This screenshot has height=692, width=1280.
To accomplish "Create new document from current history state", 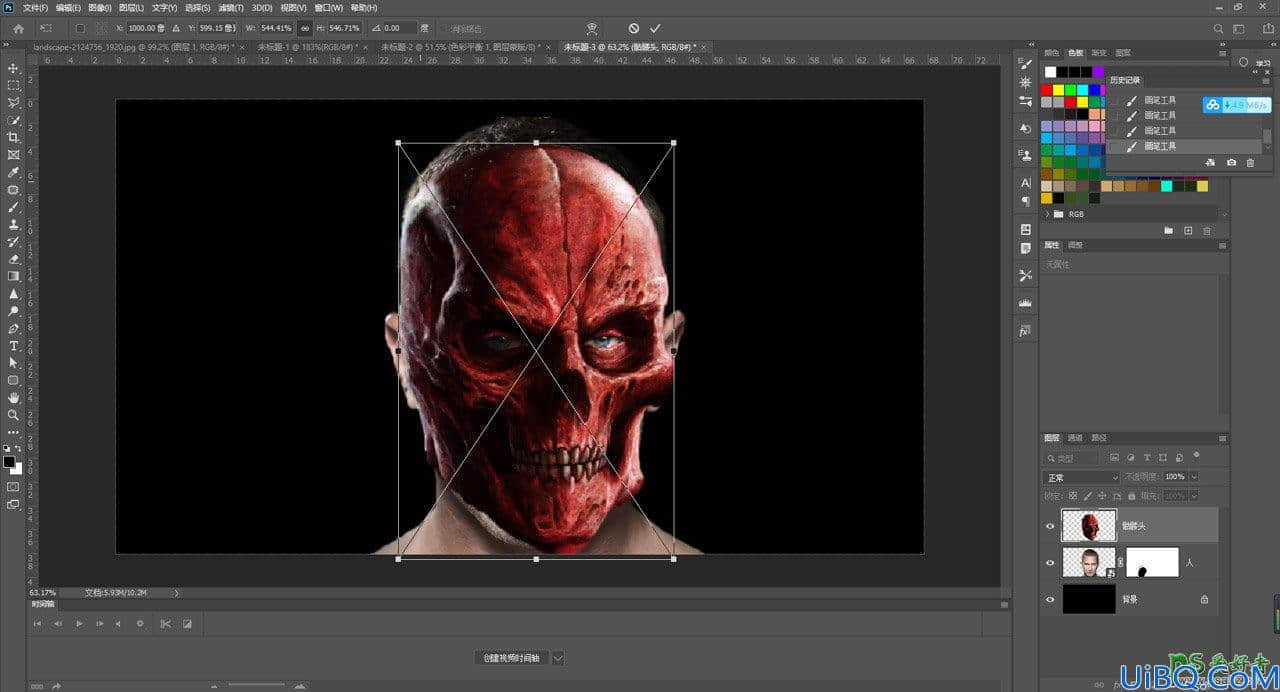I will [x=1210, y=162].
